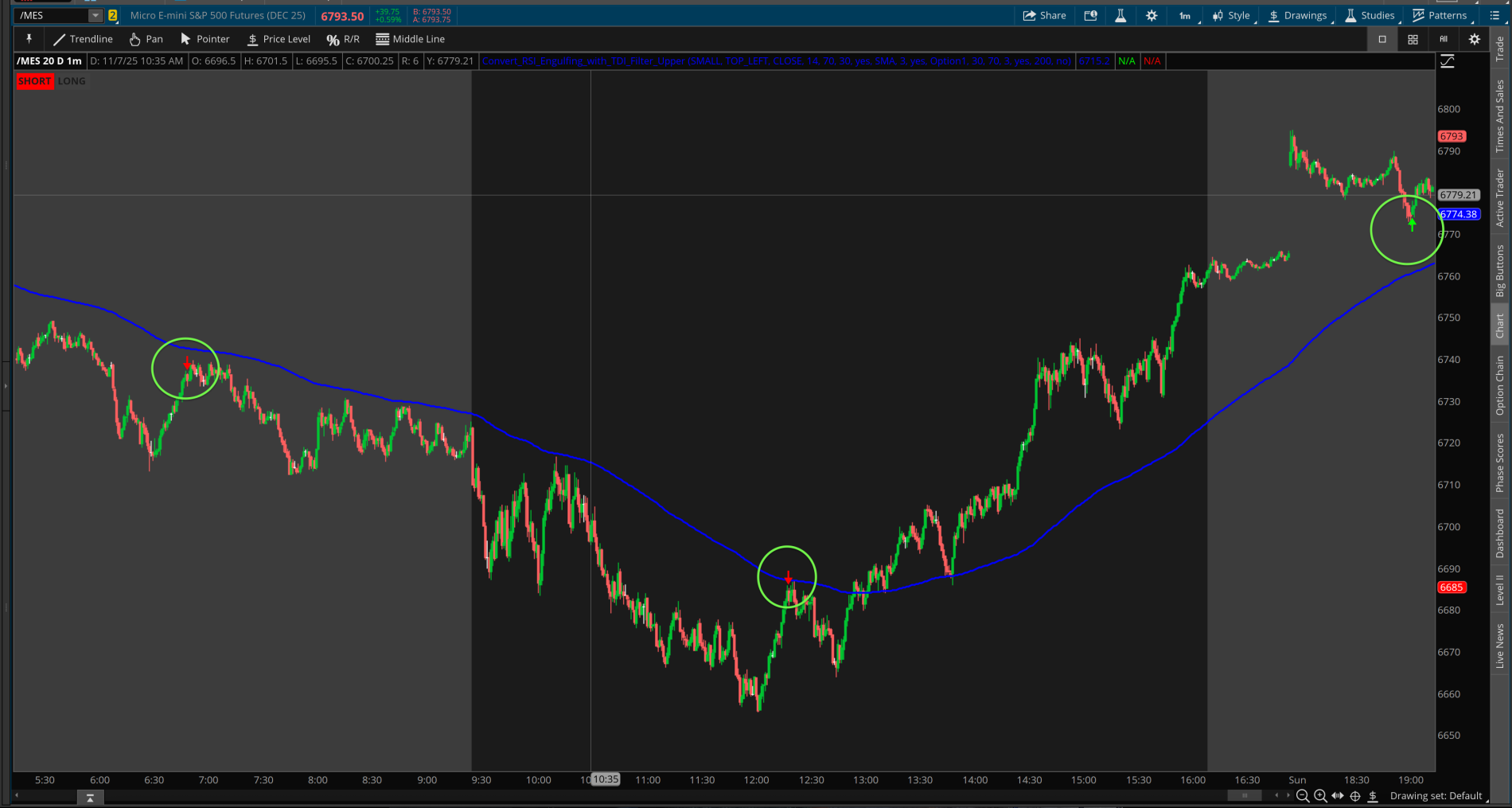This screenshot has width=1512, height=808.
Task: Open the Patterns tool
Action: [x=1440, y=14]
